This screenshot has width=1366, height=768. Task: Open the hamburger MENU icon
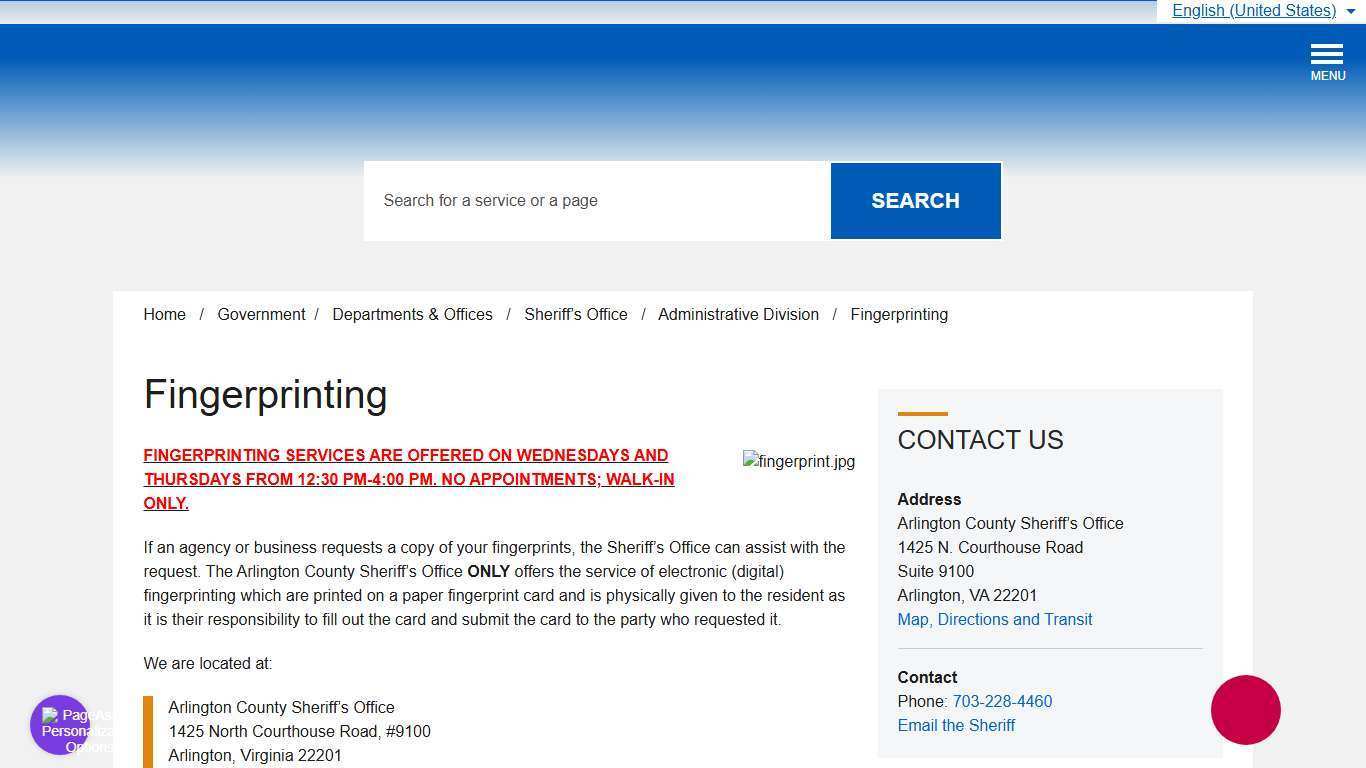[x=1327, y=57]
